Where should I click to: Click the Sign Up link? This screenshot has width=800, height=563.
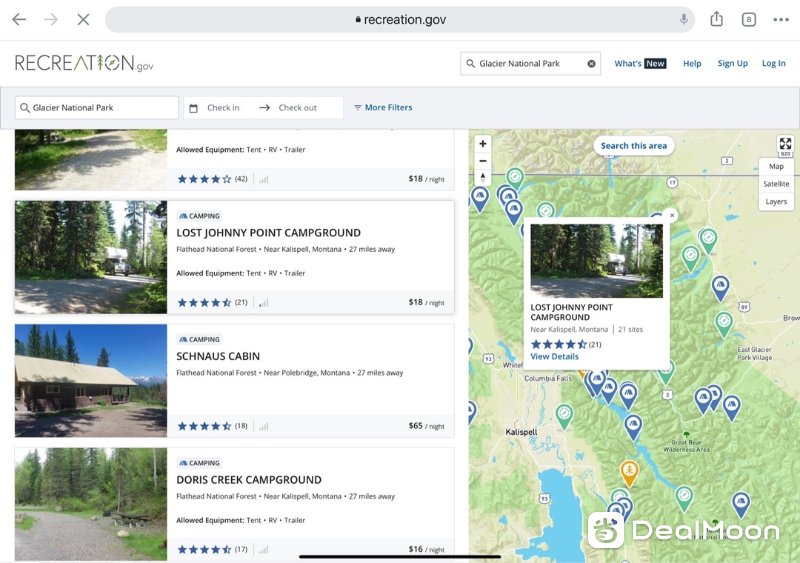pos(732,63)
